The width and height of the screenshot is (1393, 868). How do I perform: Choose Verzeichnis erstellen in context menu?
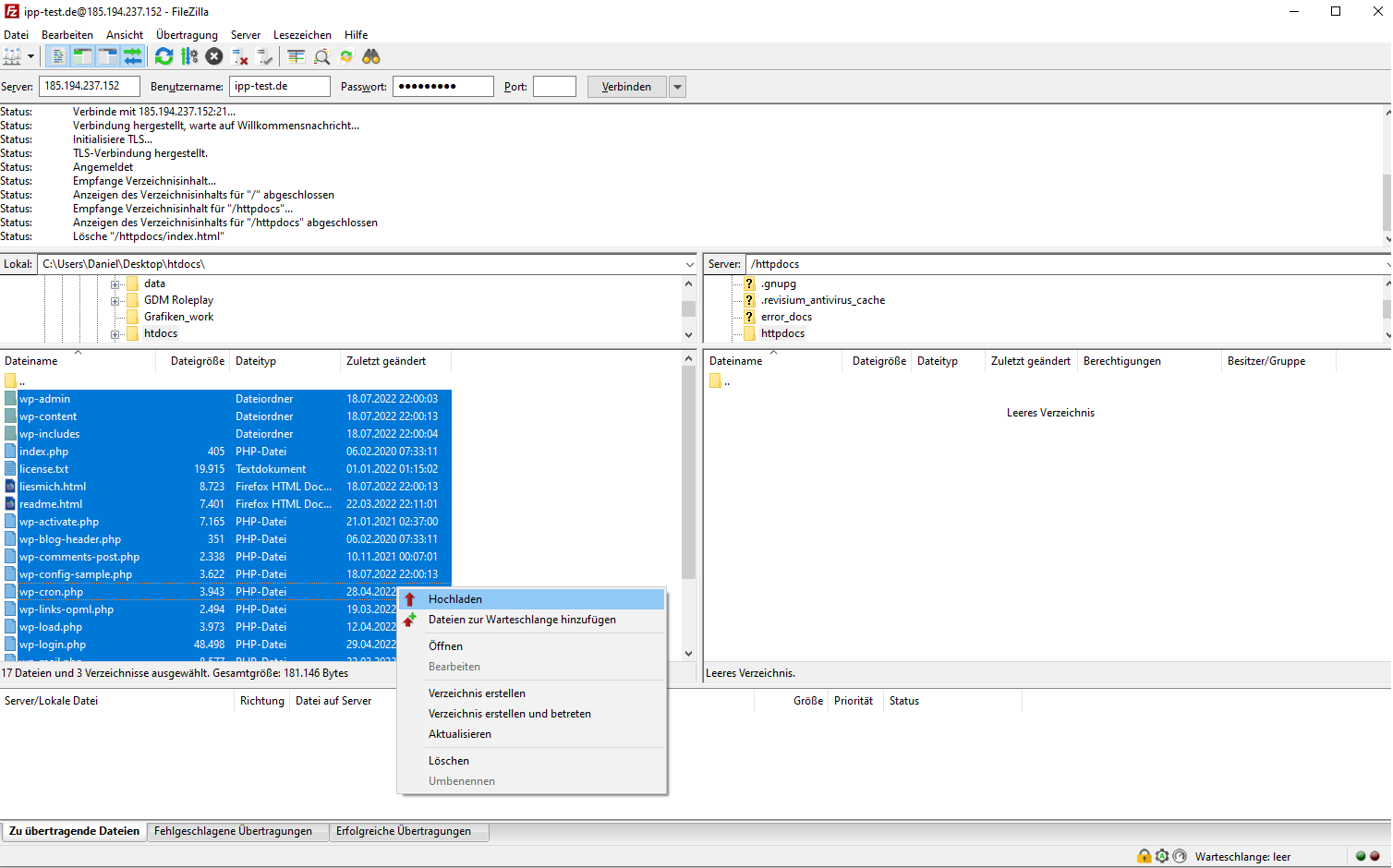pos(531,693)
